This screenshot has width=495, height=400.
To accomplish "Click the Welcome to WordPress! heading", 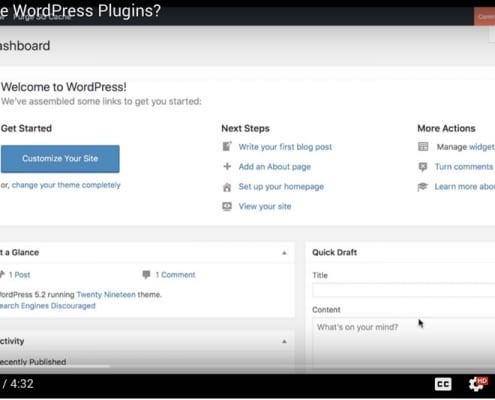I will pyautogui.click(x=64, y=87).
